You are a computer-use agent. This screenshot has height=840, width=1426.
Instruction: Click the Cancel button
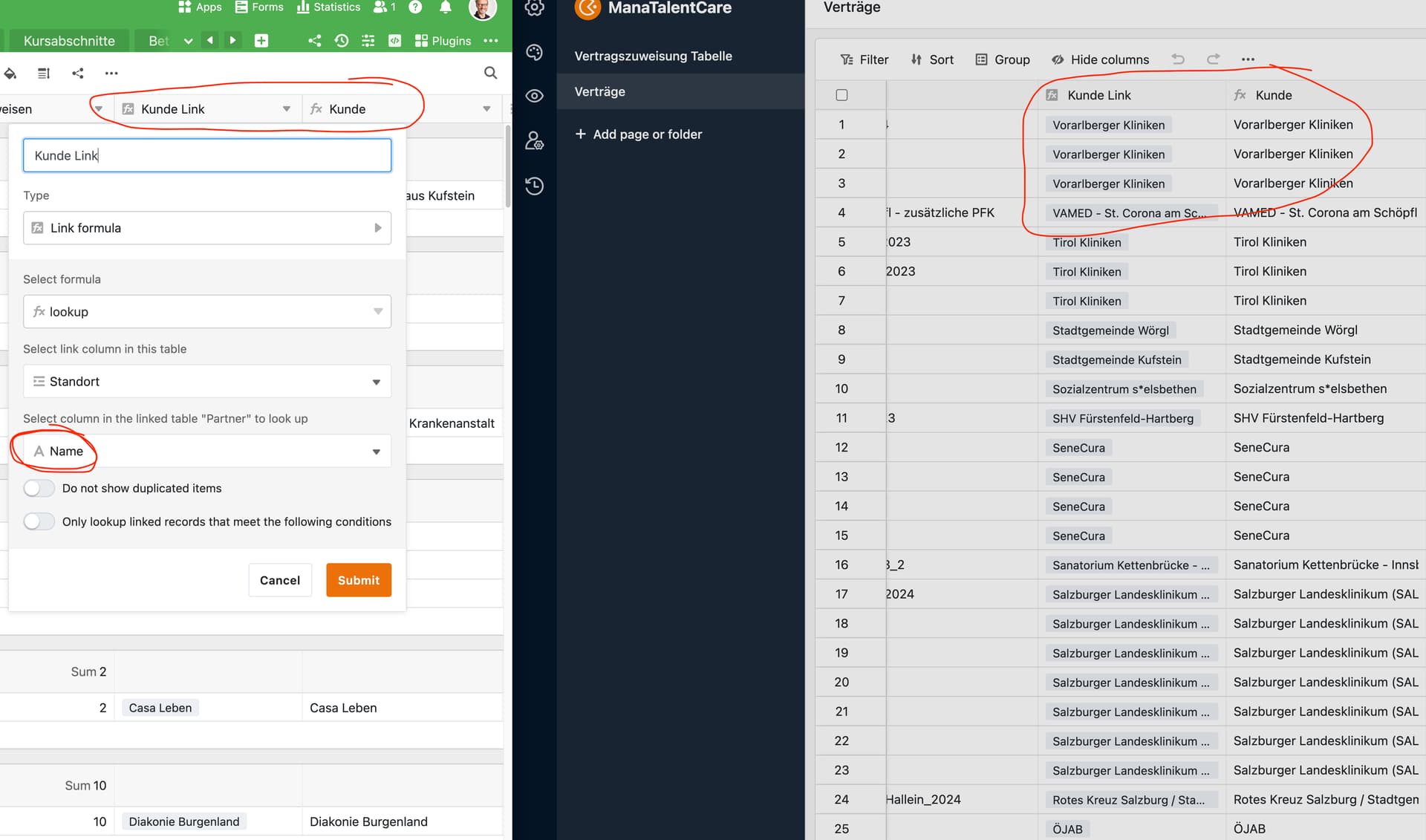[279, 580]
